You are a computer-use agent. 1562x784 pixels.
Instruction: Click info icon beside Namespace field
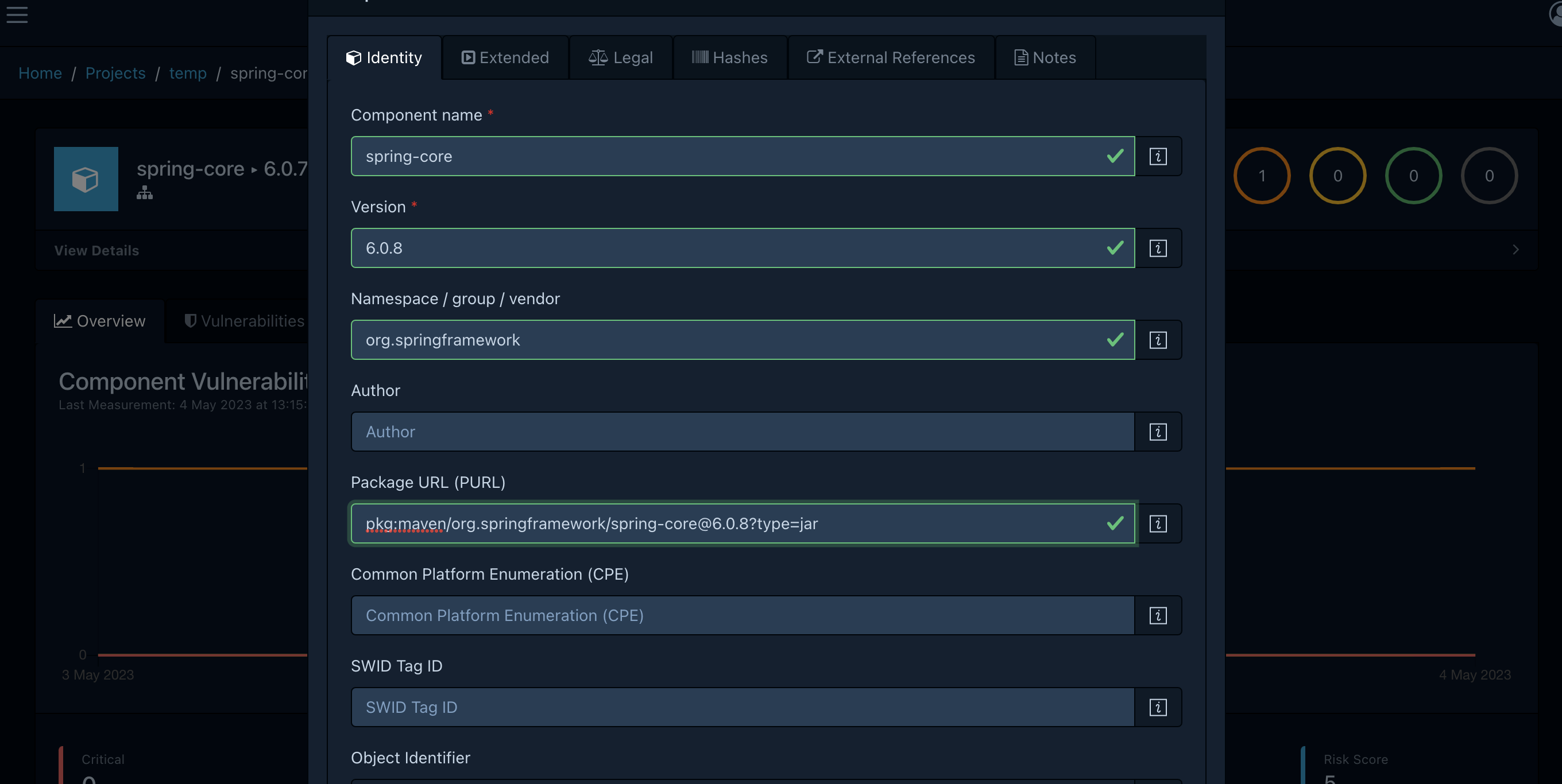pyautogui.click(x=1158, y=340)
